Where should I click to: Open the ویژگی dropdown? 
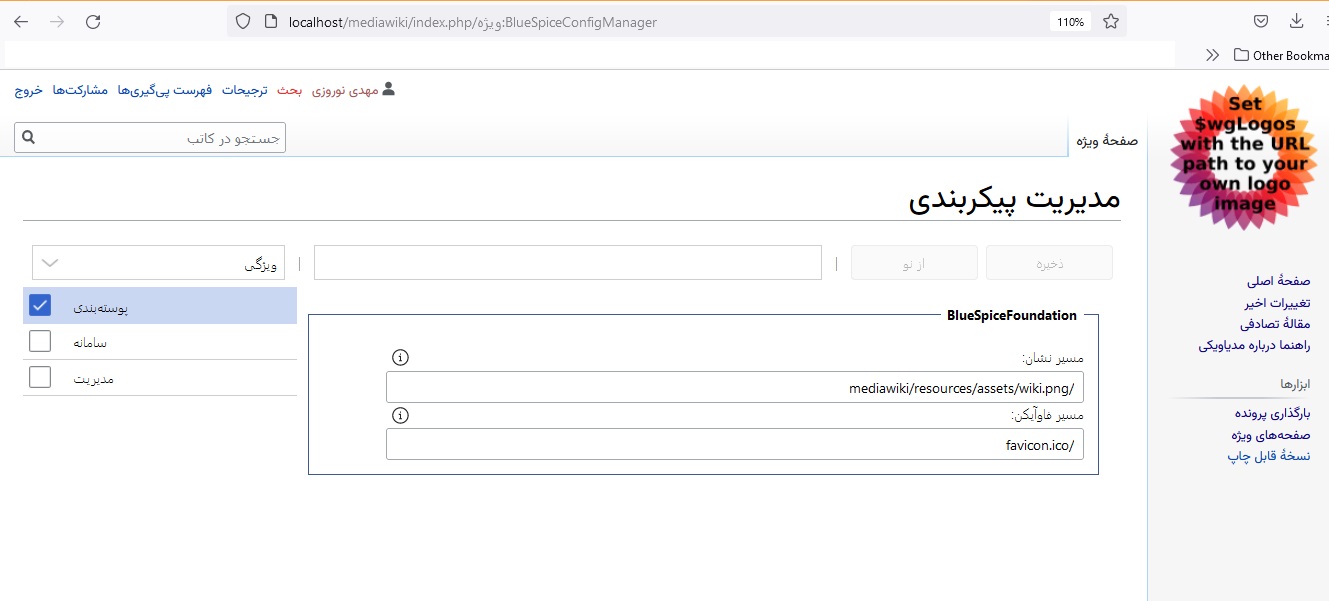(x=159, y=263)
